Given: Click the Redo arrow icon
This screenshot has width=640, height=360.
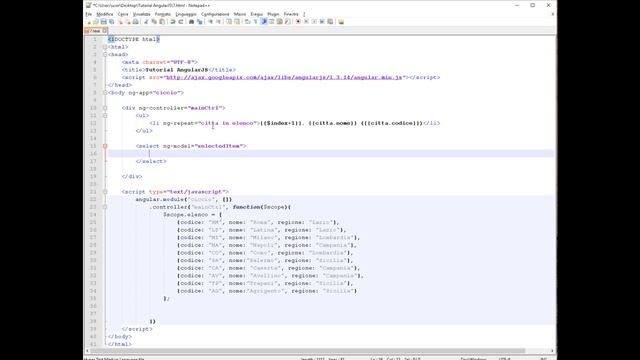Looking at the screenshot, I should coord(181,22).
